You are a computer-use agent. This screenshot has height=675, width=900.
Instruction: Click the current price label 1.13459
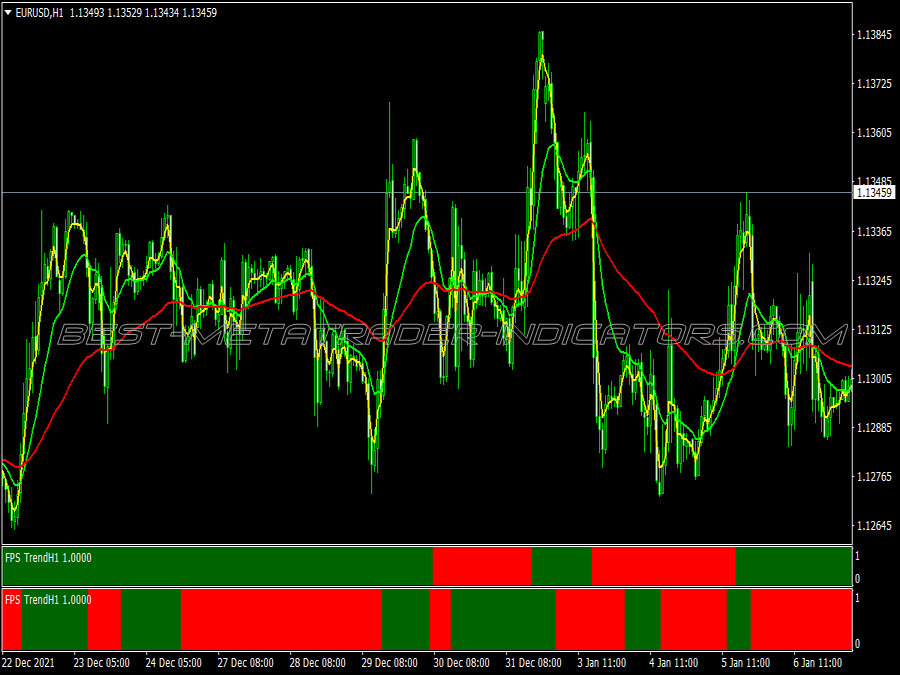coord(874,192)
